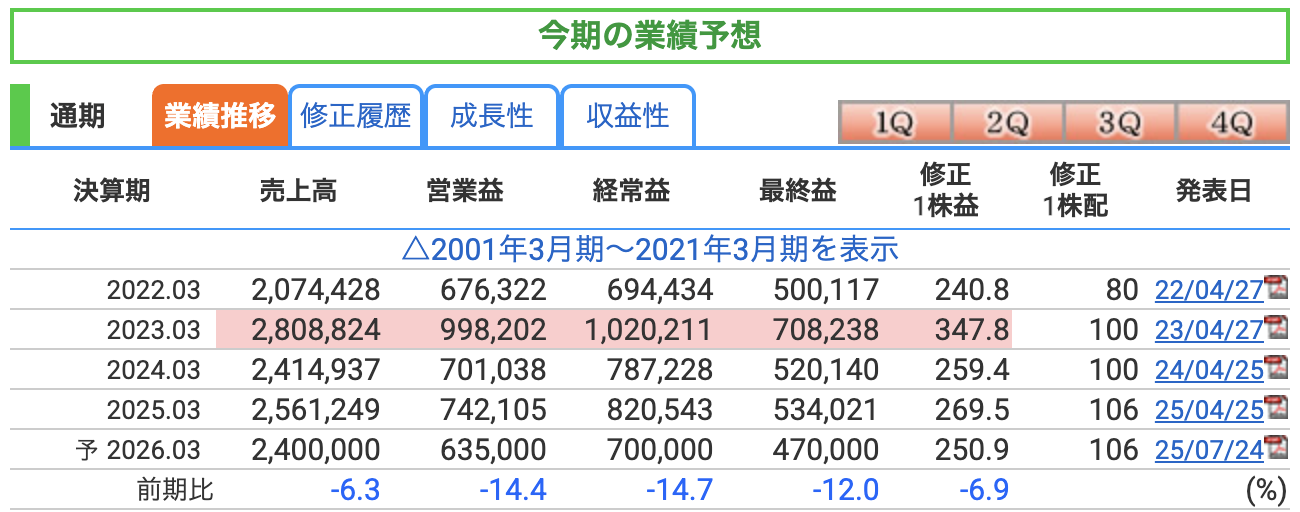Switch to the 業績推移 tab
Viewport: 1300px width, 512px height.
[x=220, y=116]
